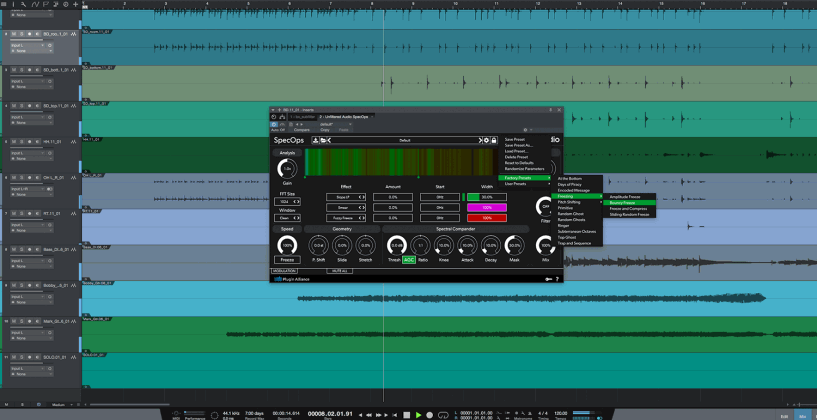Open the SpecOps settings gear icon
This screenshot has width=817, height=420.
point(486,140)
